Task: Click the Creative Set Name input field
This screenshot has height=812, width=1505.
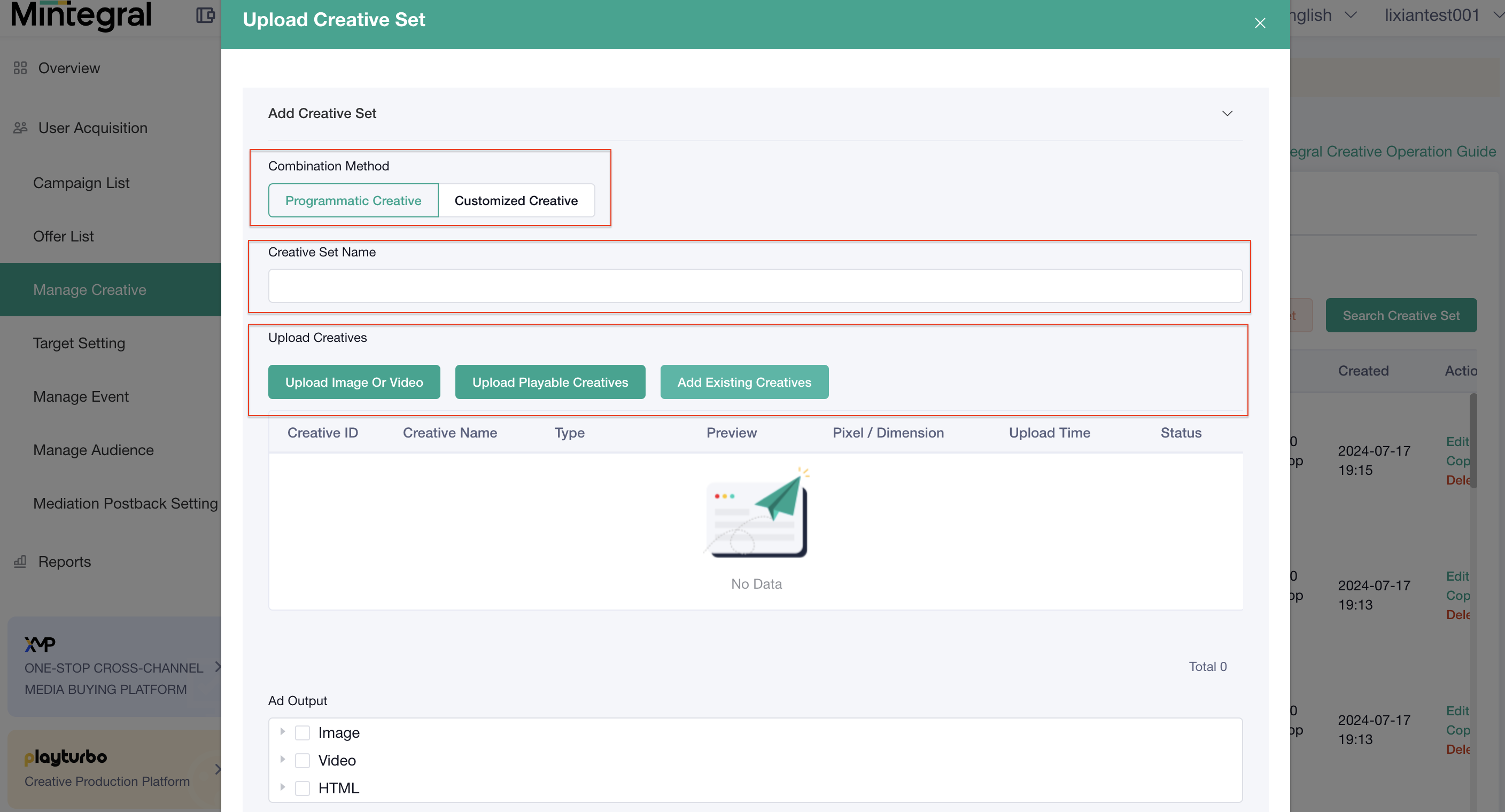Action: (755, 286)
